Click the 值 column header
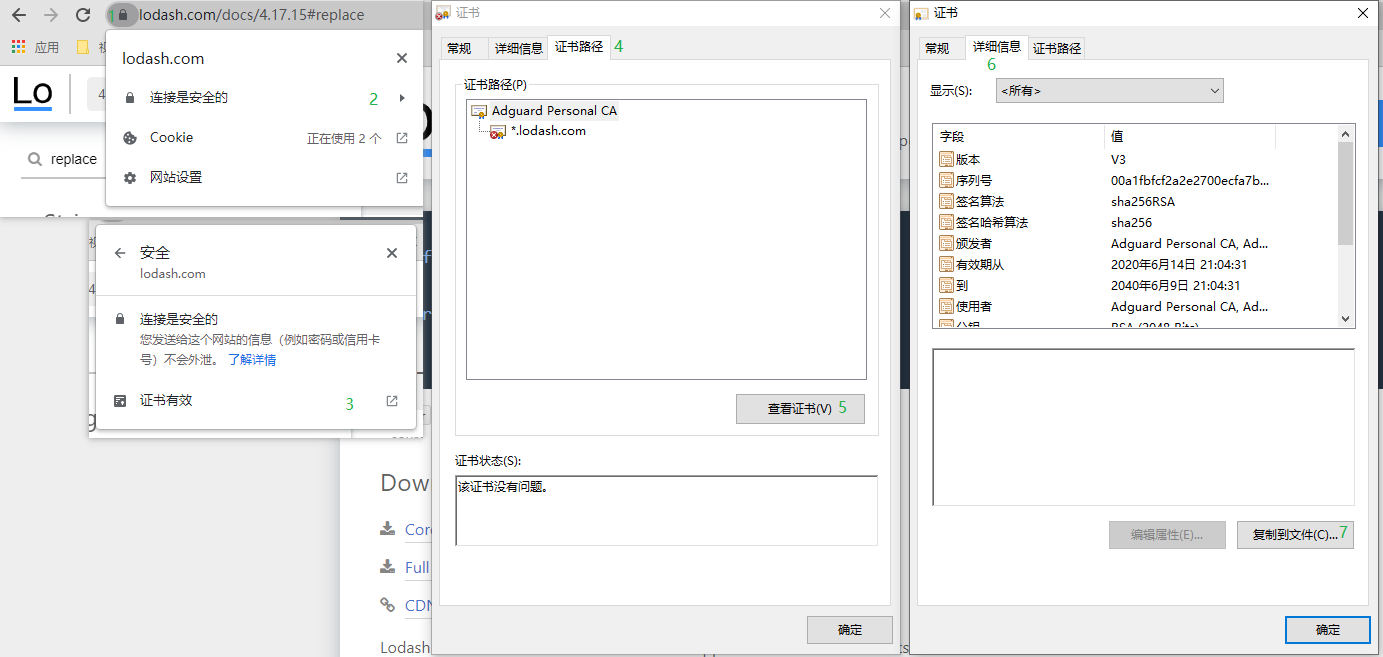The image size is (1383, 657). tap(1189, 136)
